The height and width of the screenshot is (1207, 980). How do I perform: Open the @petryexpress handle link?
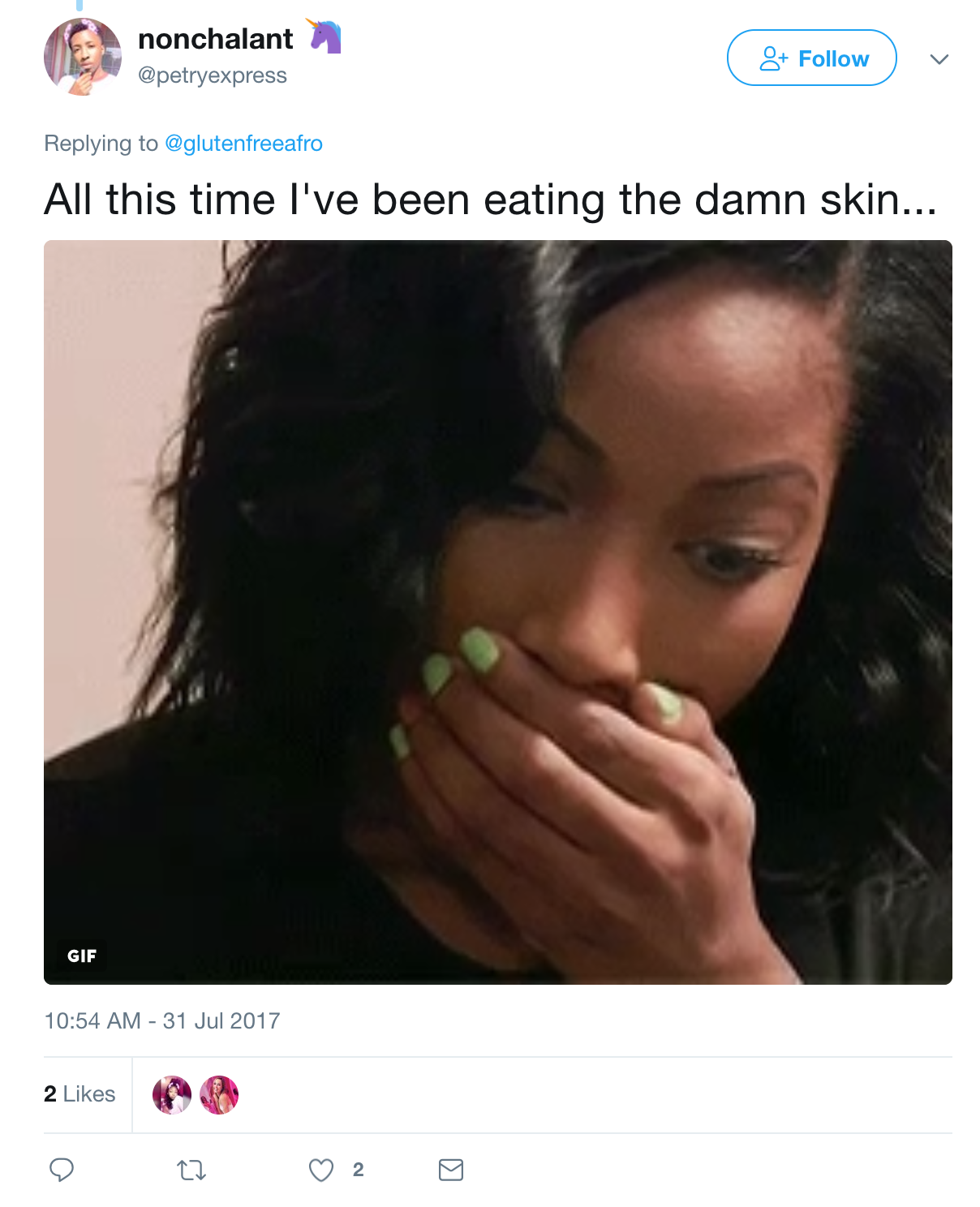(213, 75)
